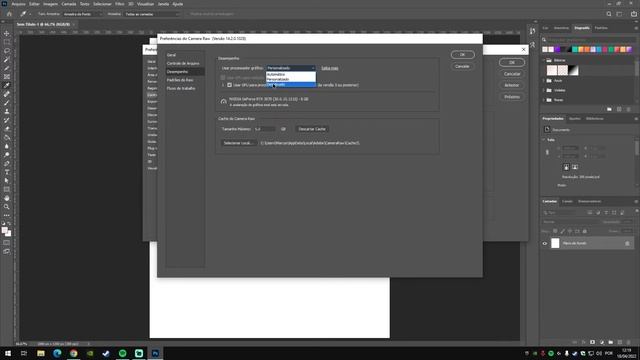Expand the Roxos gradient folder
The height and width of the screenshot is (360, 640).
(544, 100)
